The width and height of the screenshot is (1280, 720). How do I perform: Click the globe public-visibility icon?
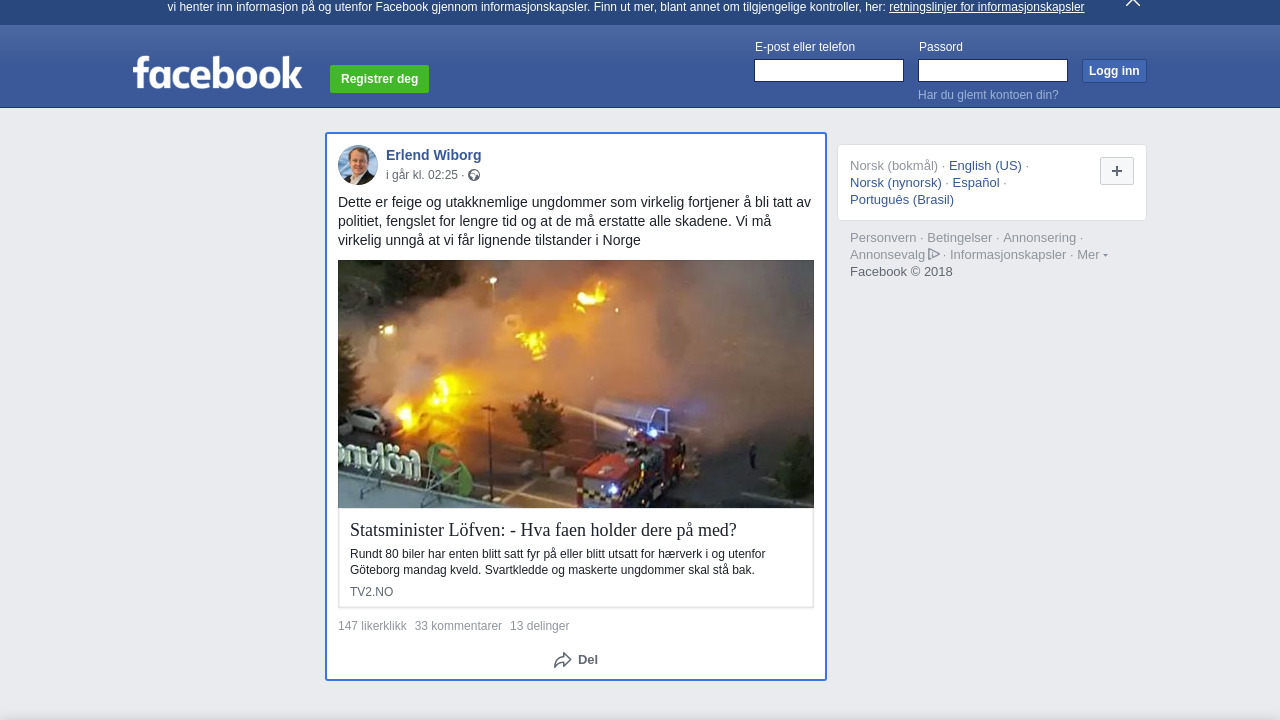(474, 175)
